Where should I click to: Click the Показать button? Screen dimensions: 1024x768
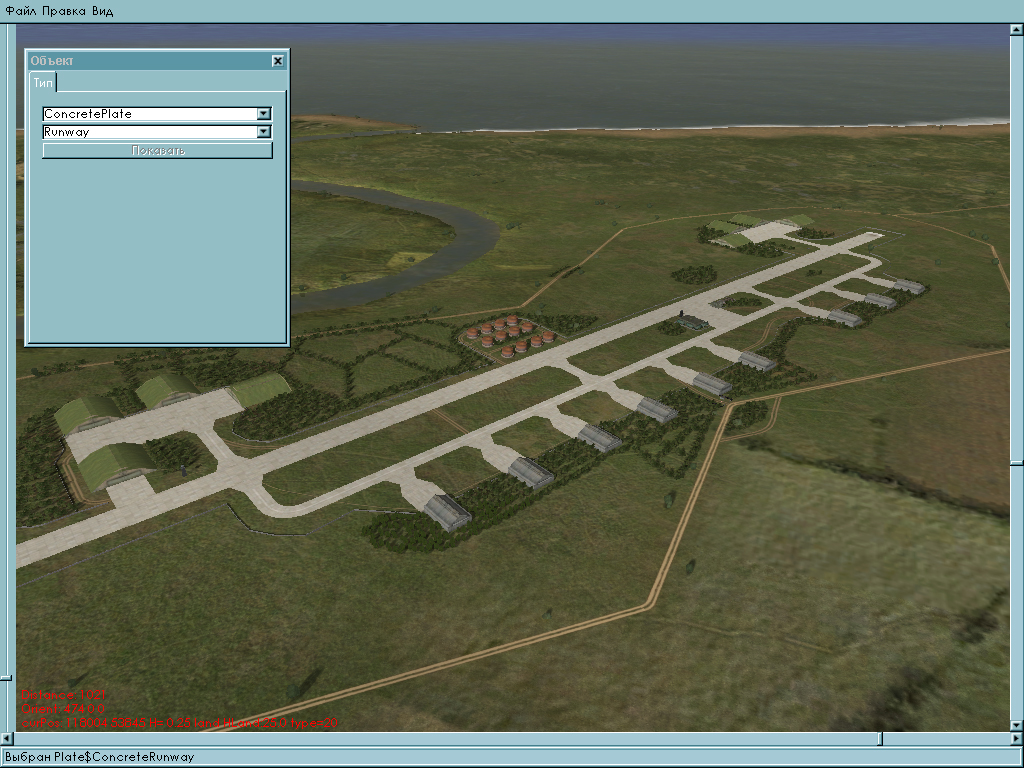point(157,151)
